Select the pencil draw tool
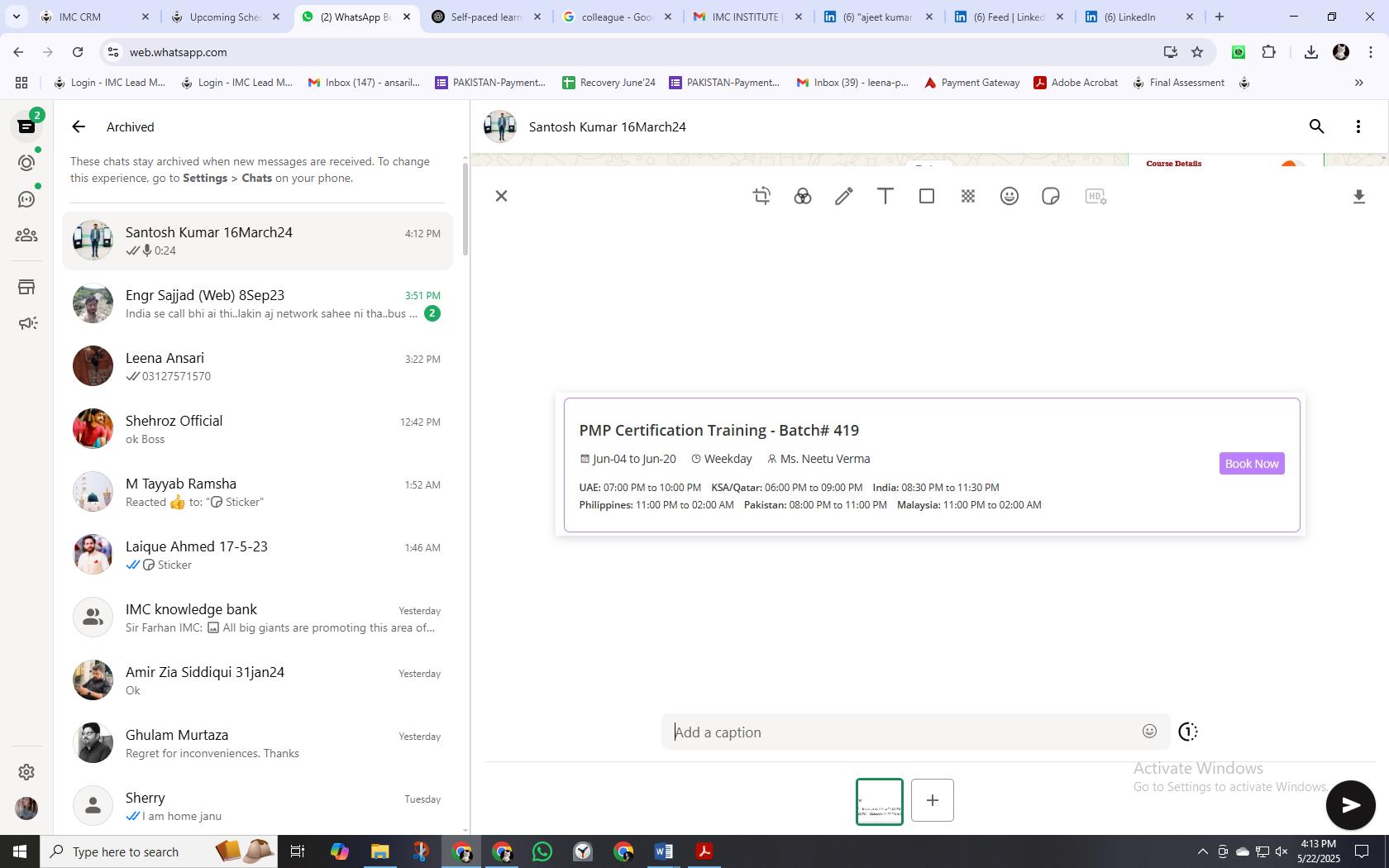This screenshot has width=1389, height=868. pyautogui.click(x=843, y=196)
